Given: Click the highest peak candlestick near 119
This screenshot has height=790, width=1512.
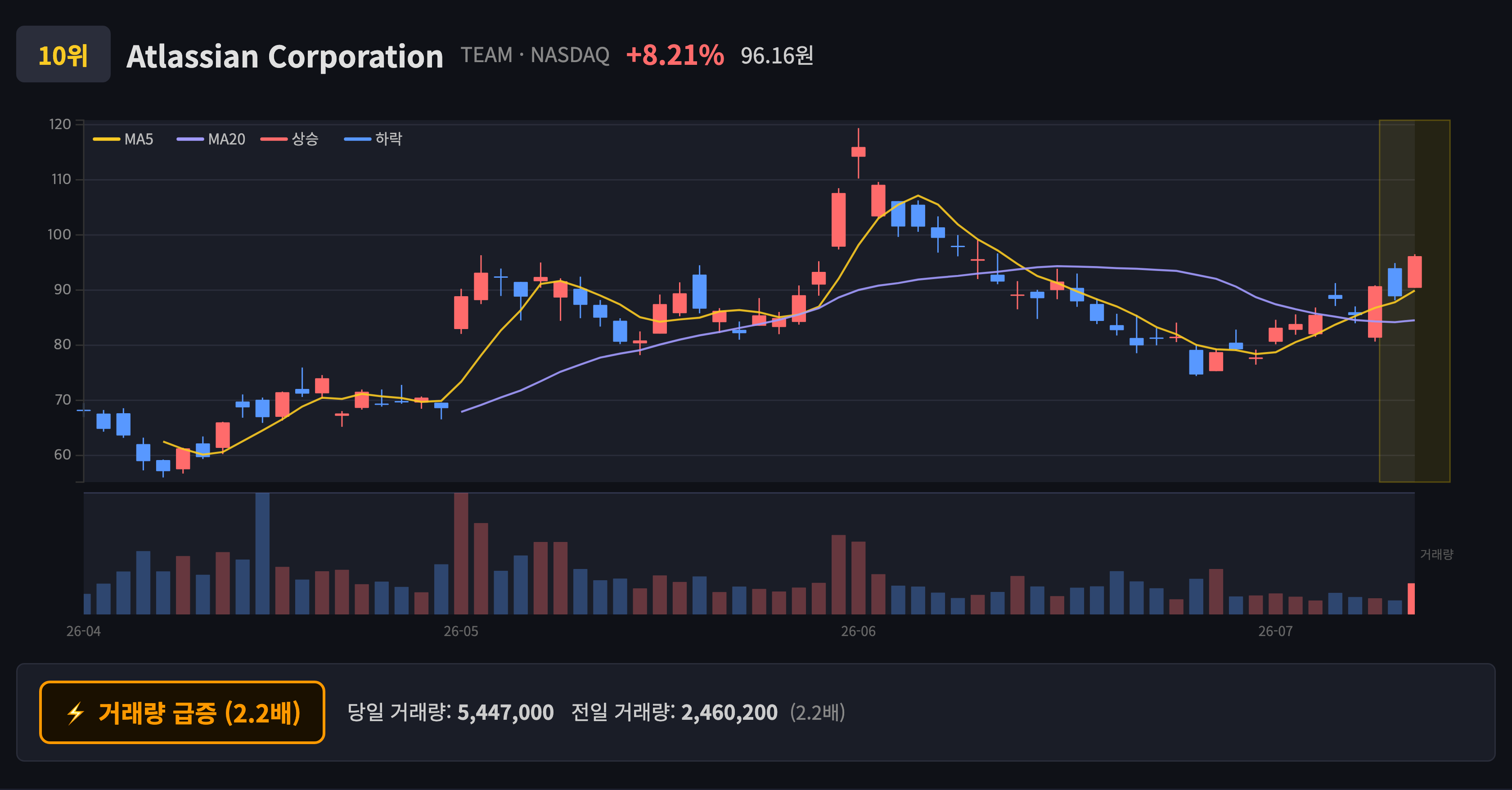Looking at the screenshot, I should (x=858, y=152).
